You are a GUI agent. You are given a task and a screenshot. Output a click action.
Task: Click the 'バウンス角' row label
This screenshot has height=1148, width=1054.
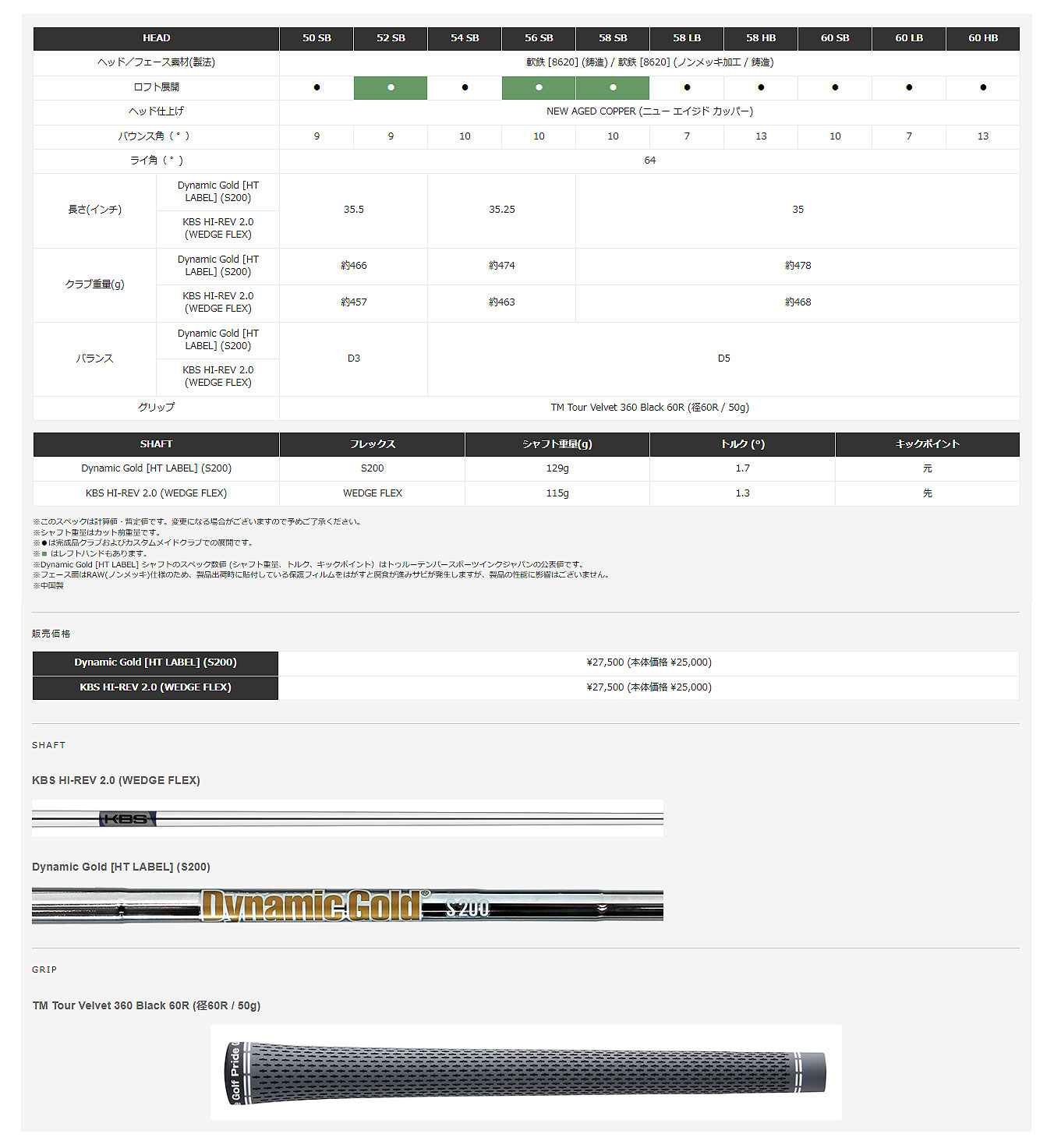154,136
